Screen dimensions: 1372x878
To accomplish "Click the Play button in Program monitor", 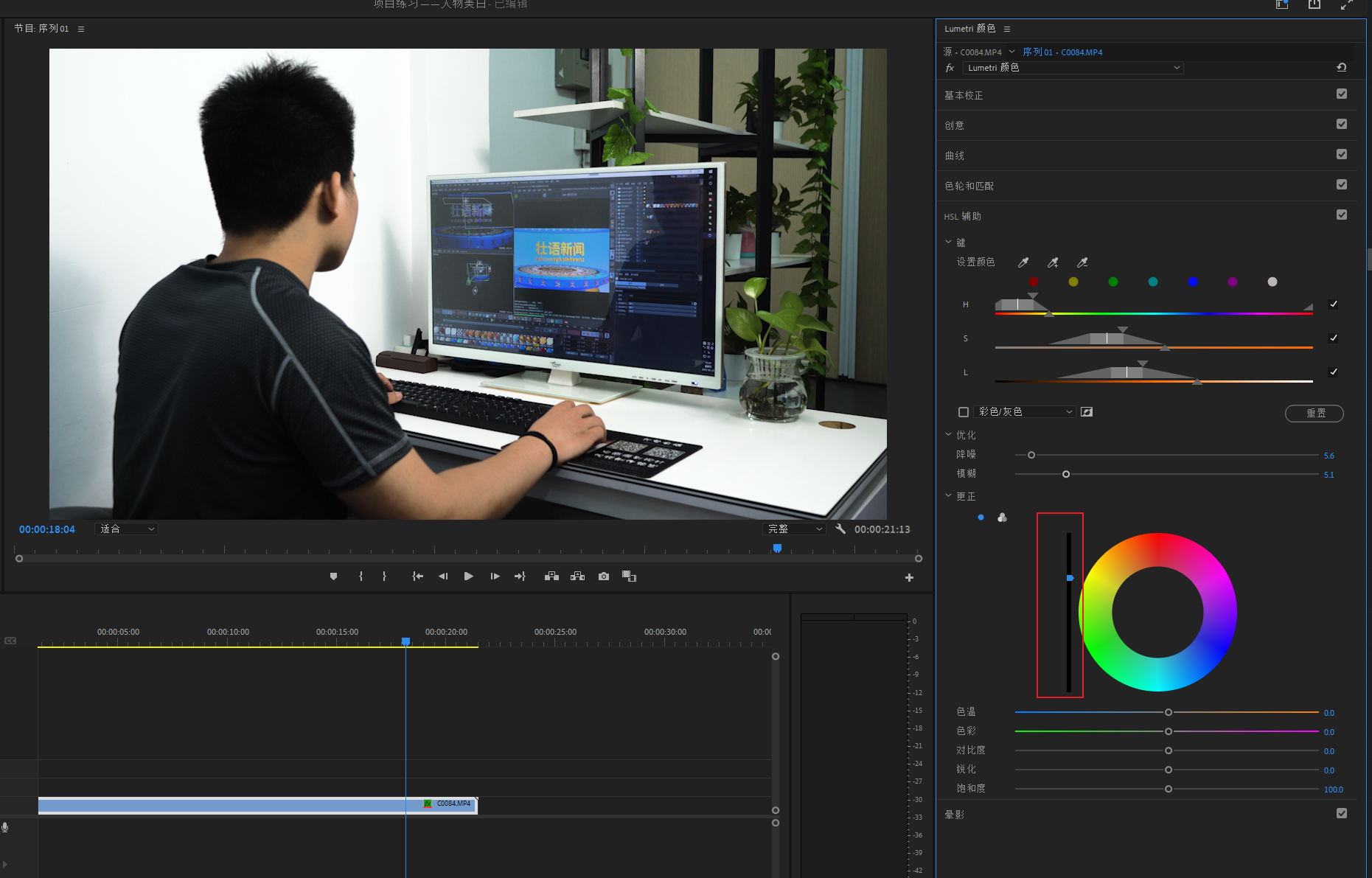I will click(x=468, y=576).
